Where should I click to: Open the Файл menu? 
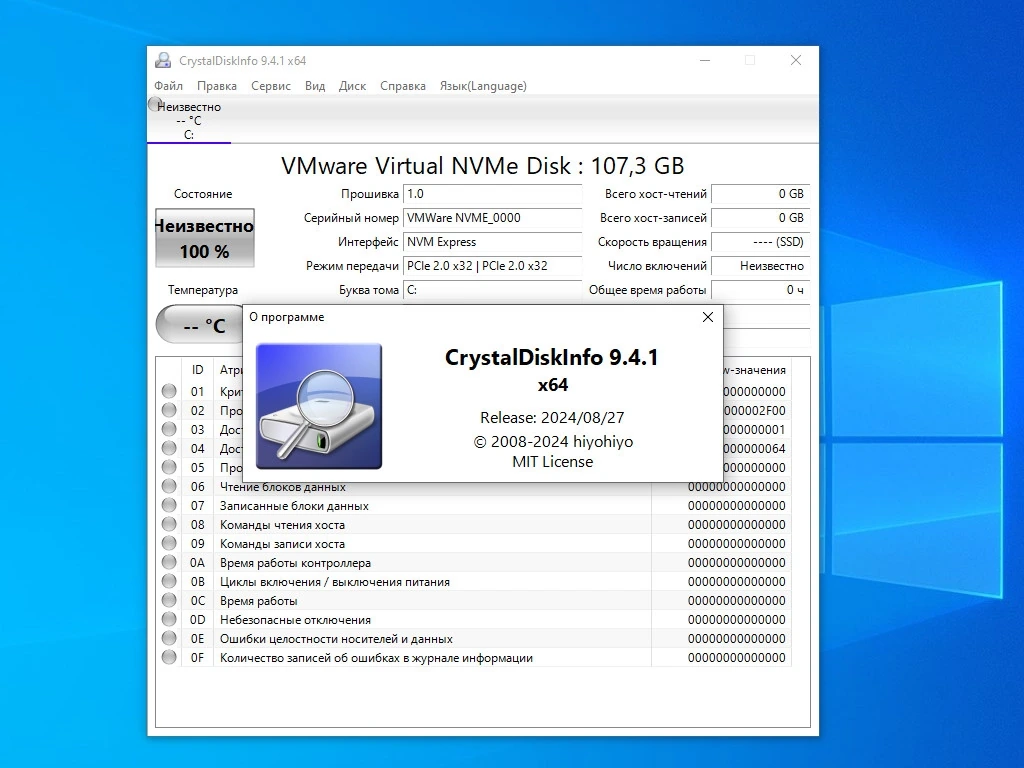point(168,86)
